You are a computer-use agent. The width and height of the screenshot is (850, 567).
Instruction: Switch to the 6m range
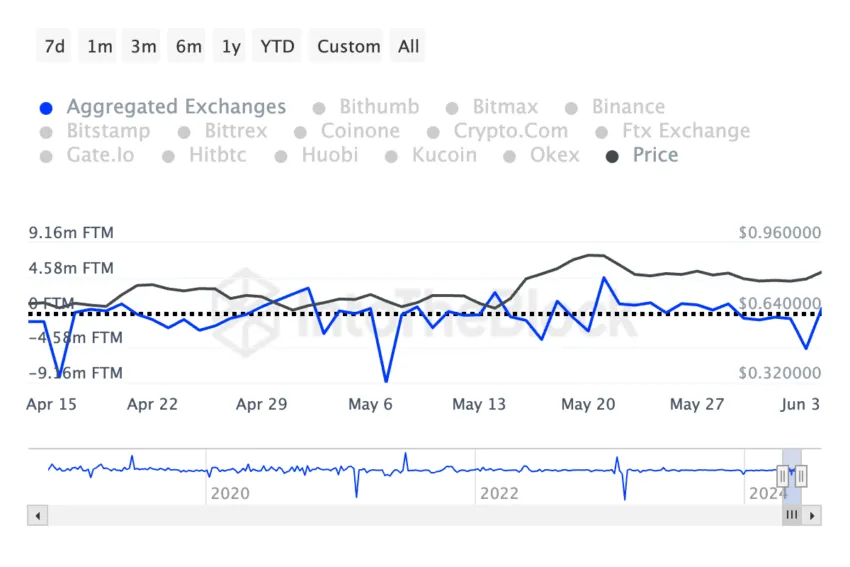[x=188, y=46]
